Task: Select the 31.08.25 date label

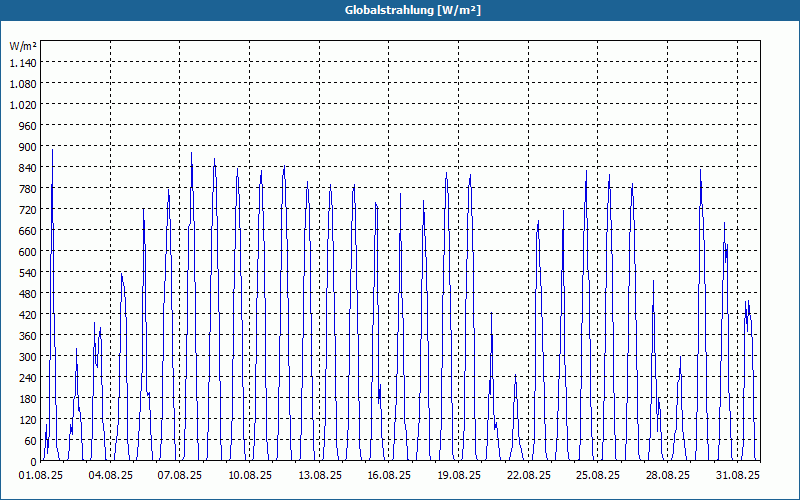Action: [x=738, y=476]
